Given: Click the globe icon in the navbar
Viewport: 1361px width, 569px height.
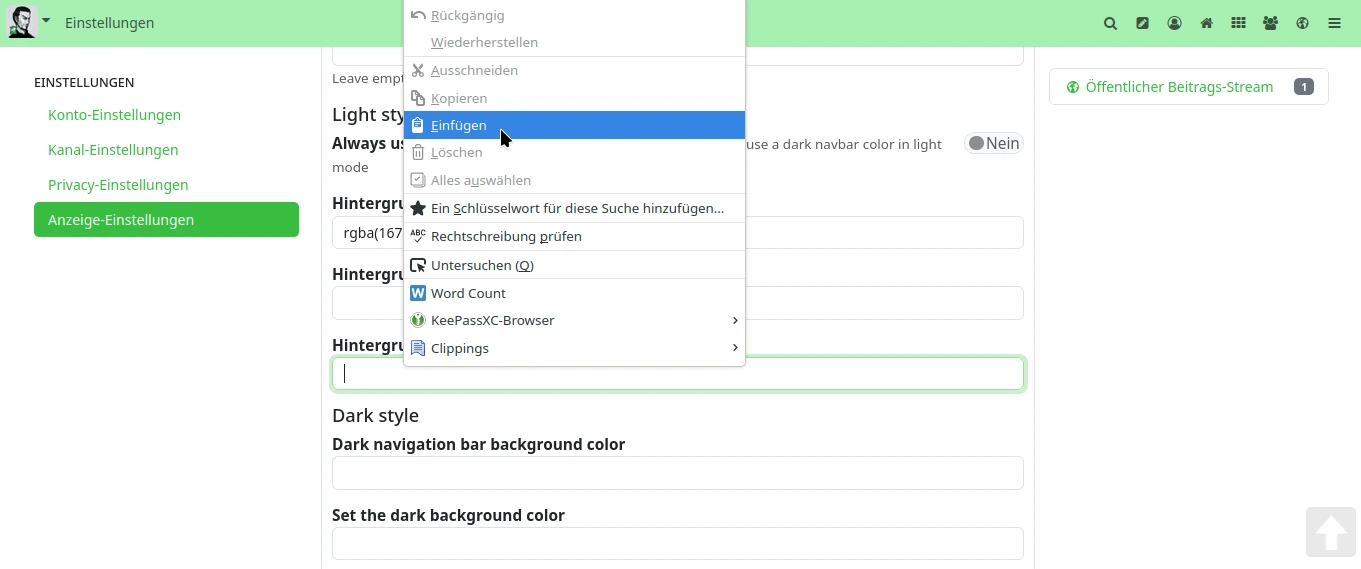Looking at the screenshot, I should click(x=1302, y=23).
